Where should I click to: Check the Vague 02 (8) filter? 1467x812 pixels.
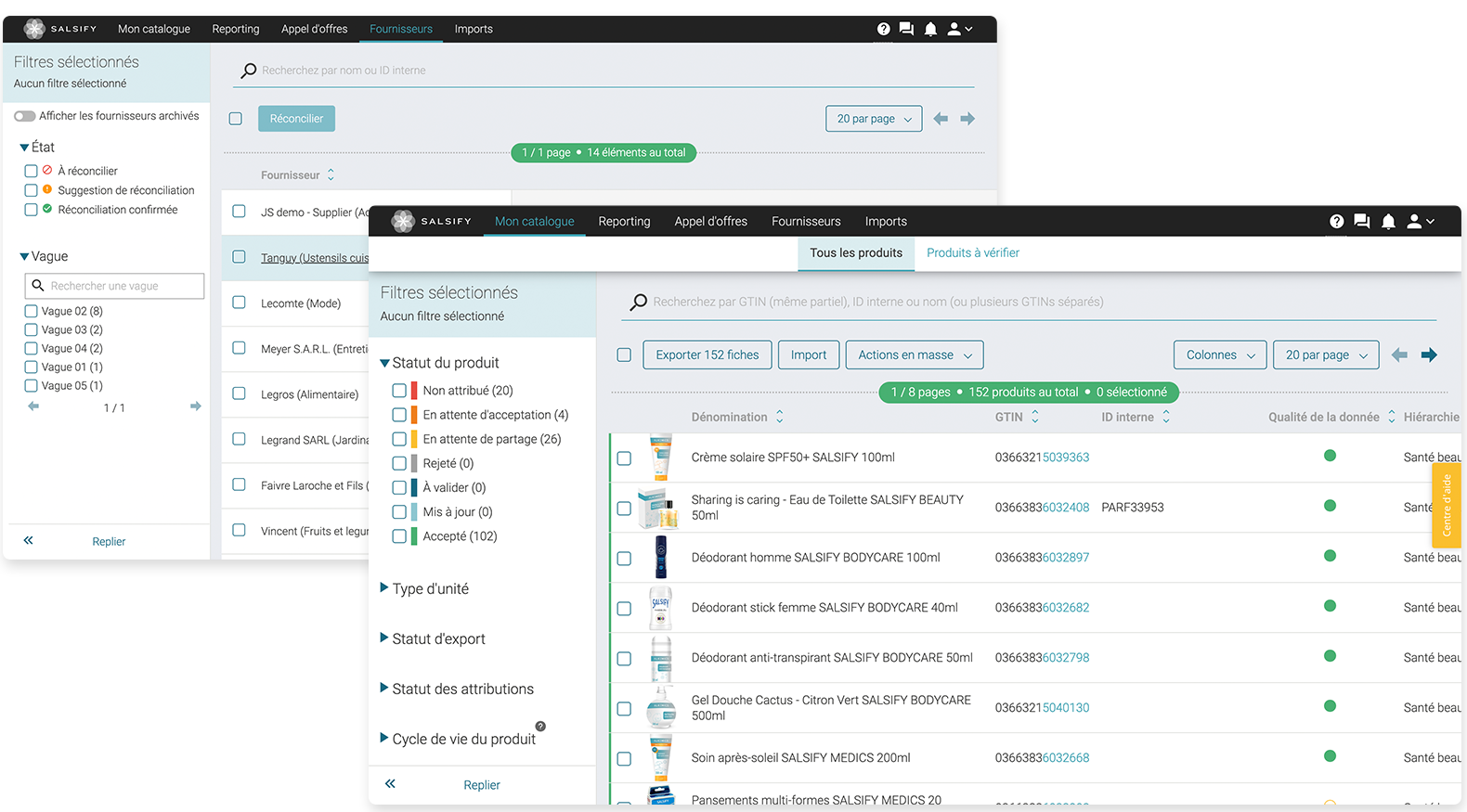tap(31, 311)
